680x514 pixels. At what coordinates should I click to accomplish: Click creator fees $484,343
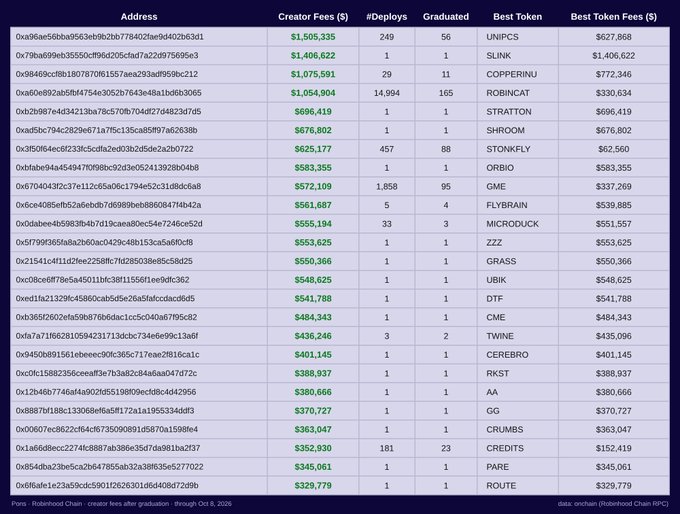(x=313, y=317)
